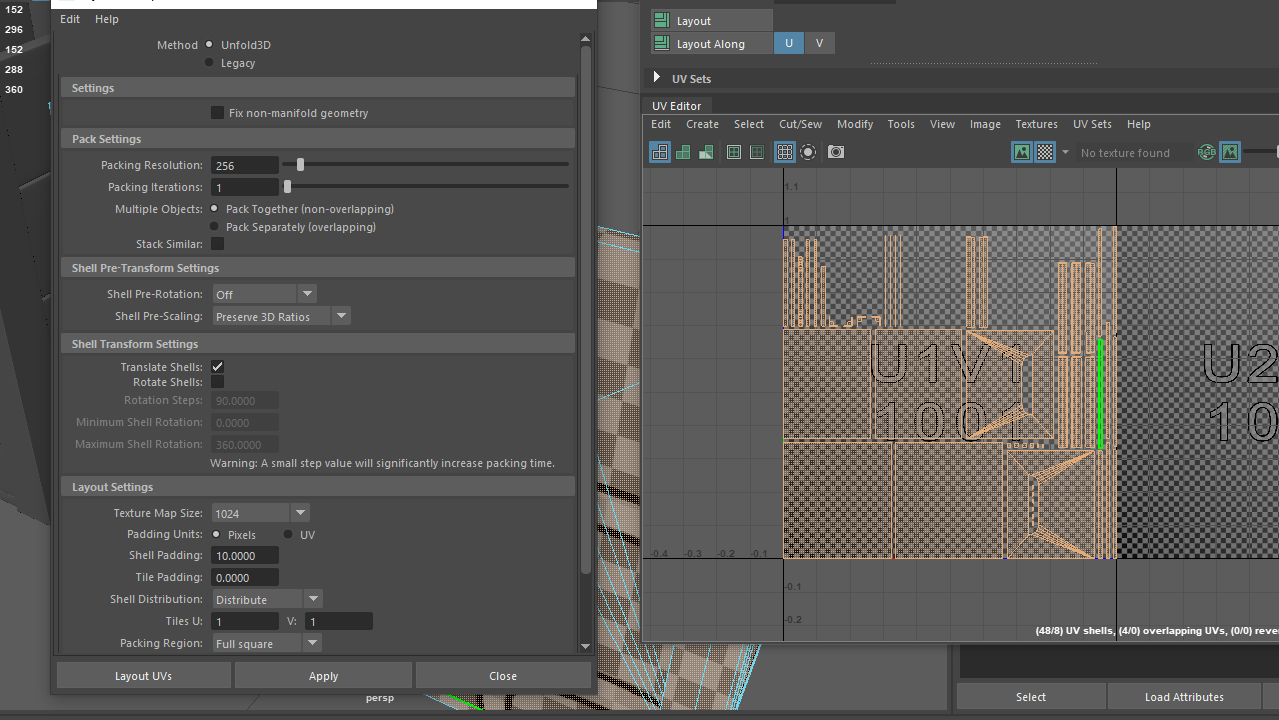The height and width of the screenshot is (720, 1279).
Task: Select Legacy method radio button
Action: 209,63
